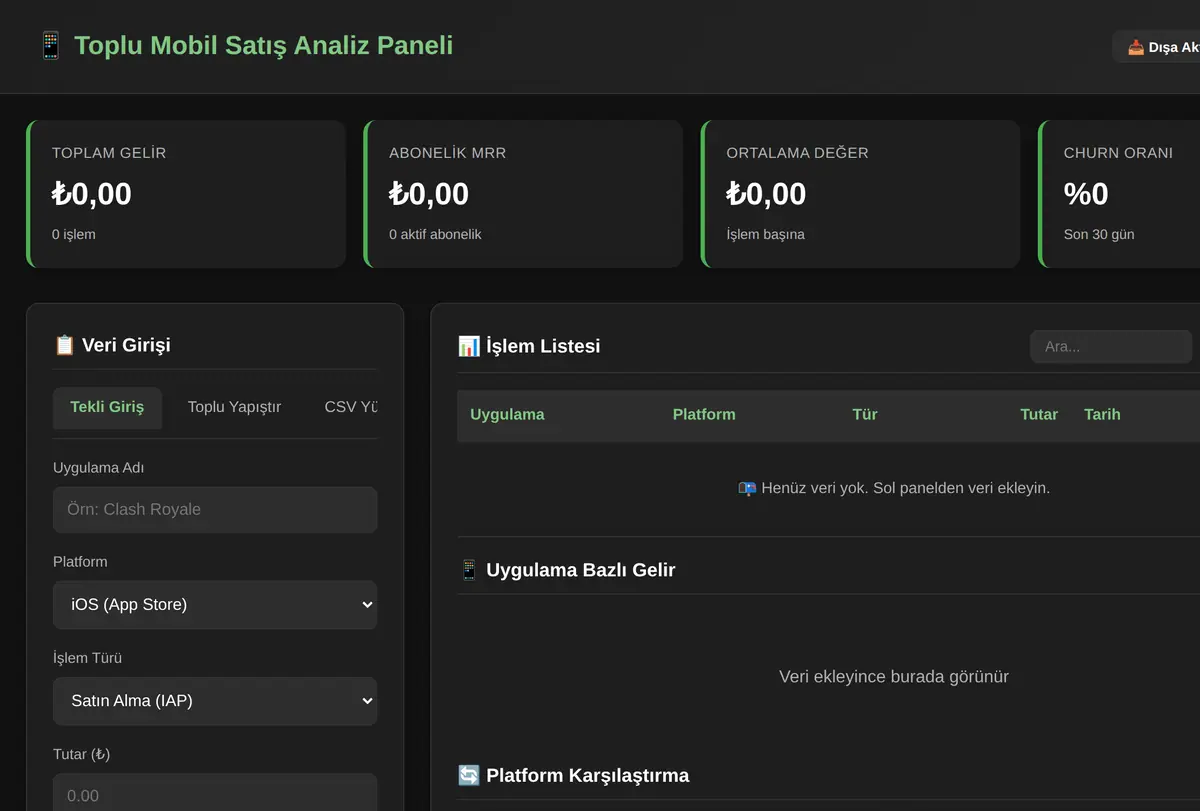Click the ORTALAMA DEĞER card label
The height and width of the screenshot is (811, 1200).
[798, 153]
